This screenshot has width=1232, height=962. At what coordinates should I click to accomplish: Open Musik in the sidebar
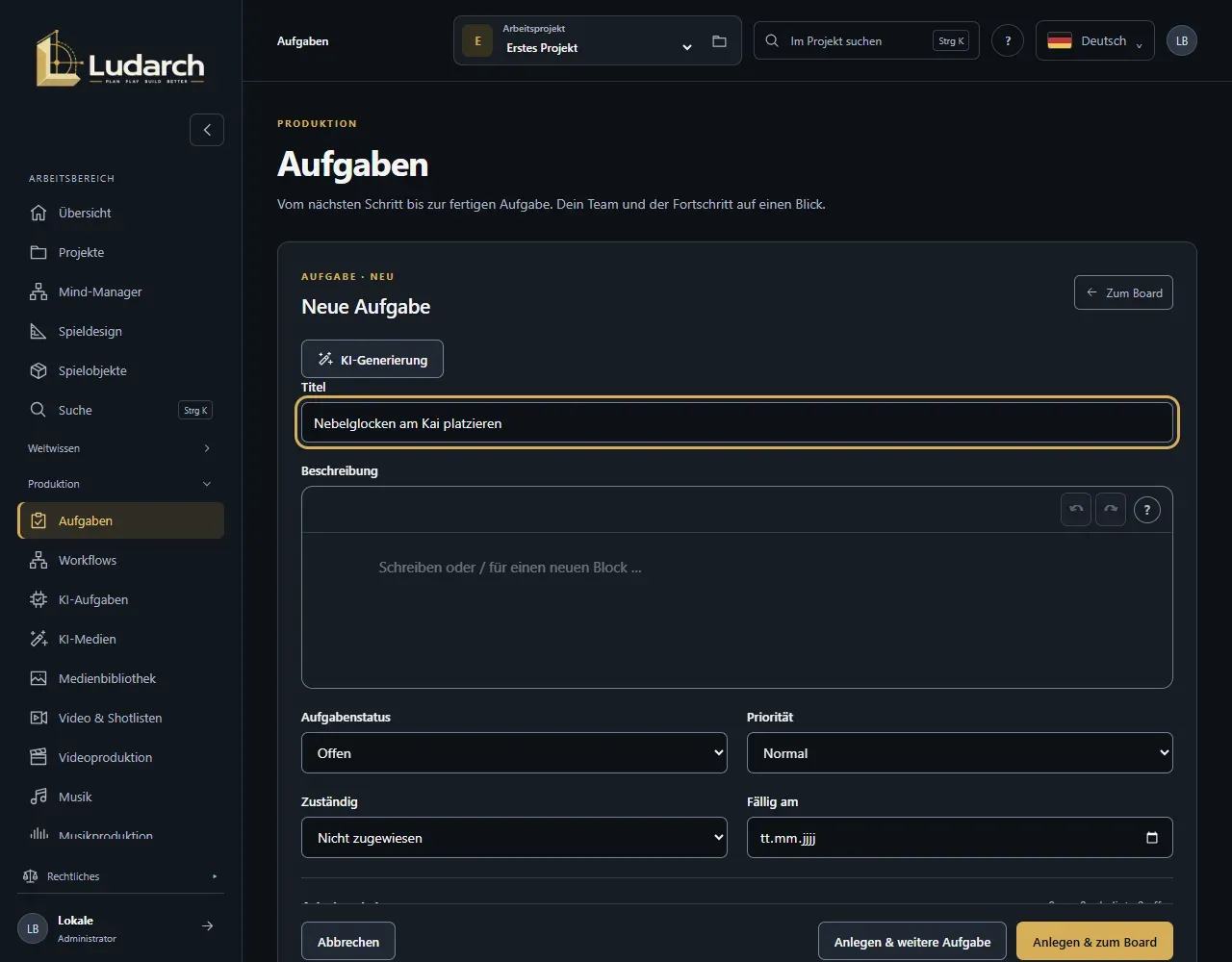pyautogui.click(x=120, y=797)
